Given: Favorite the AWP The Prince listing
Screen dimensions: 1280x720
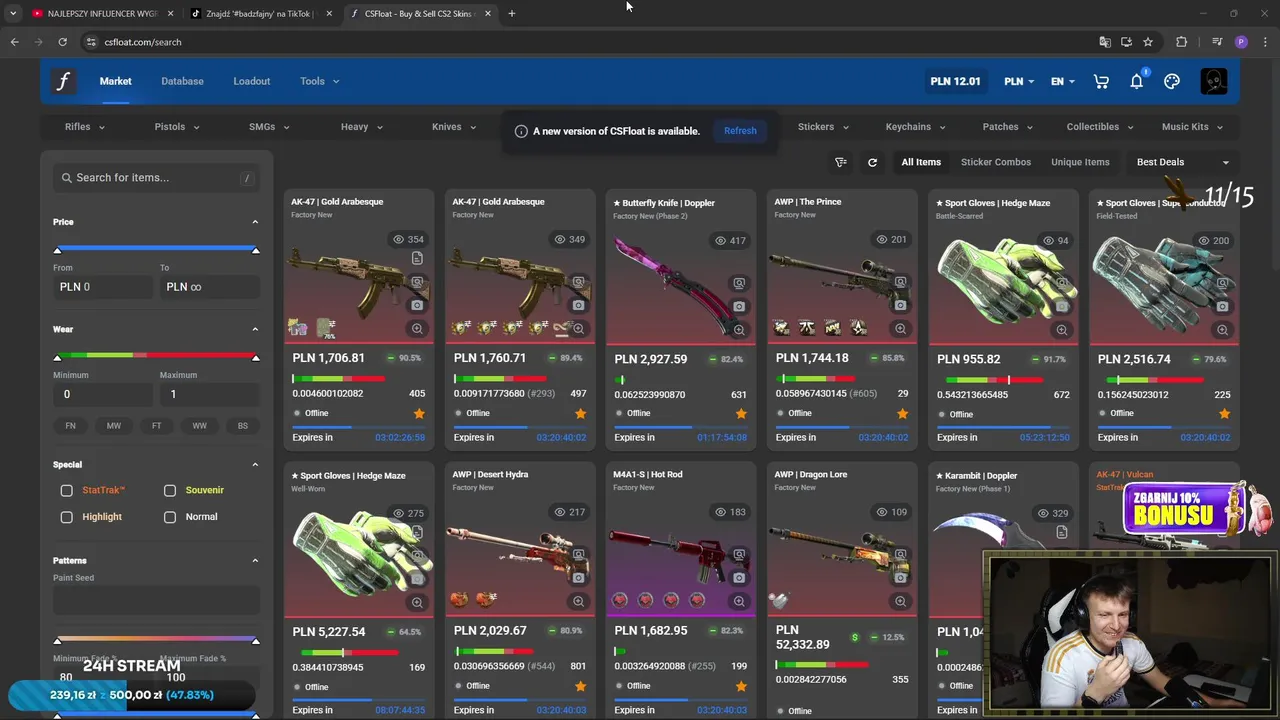Looking at the screenshot, I should [x=902, y=413].
